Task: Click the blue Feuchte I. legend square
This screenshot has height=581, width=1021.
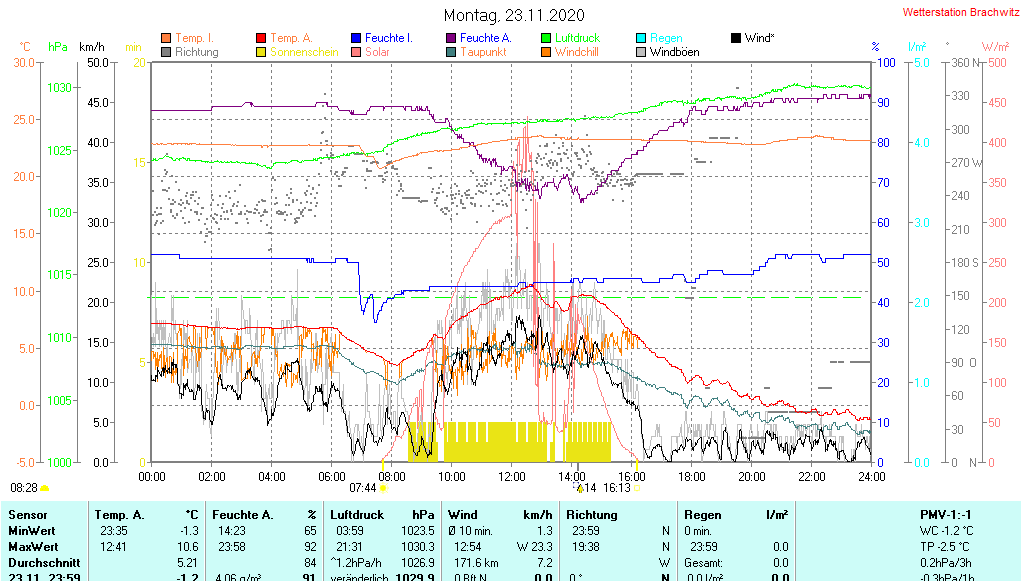Action: pos(356,38)
